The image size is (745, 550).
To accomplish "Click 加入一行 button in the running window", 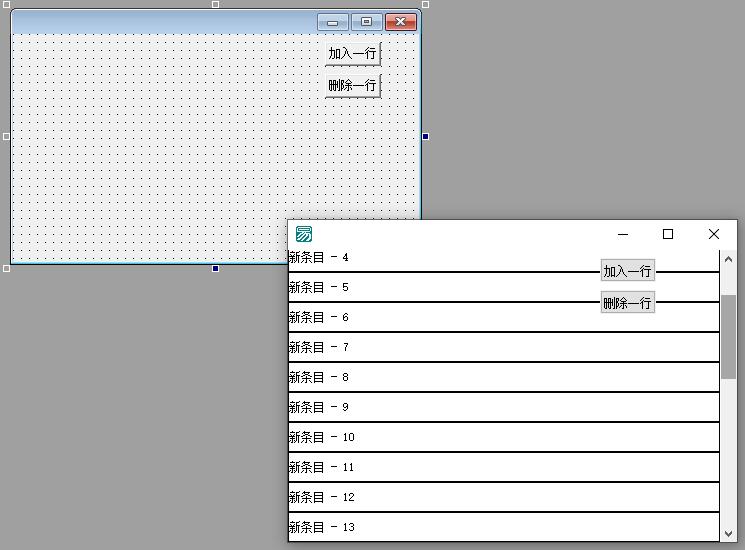I will [x=628, y=271].
